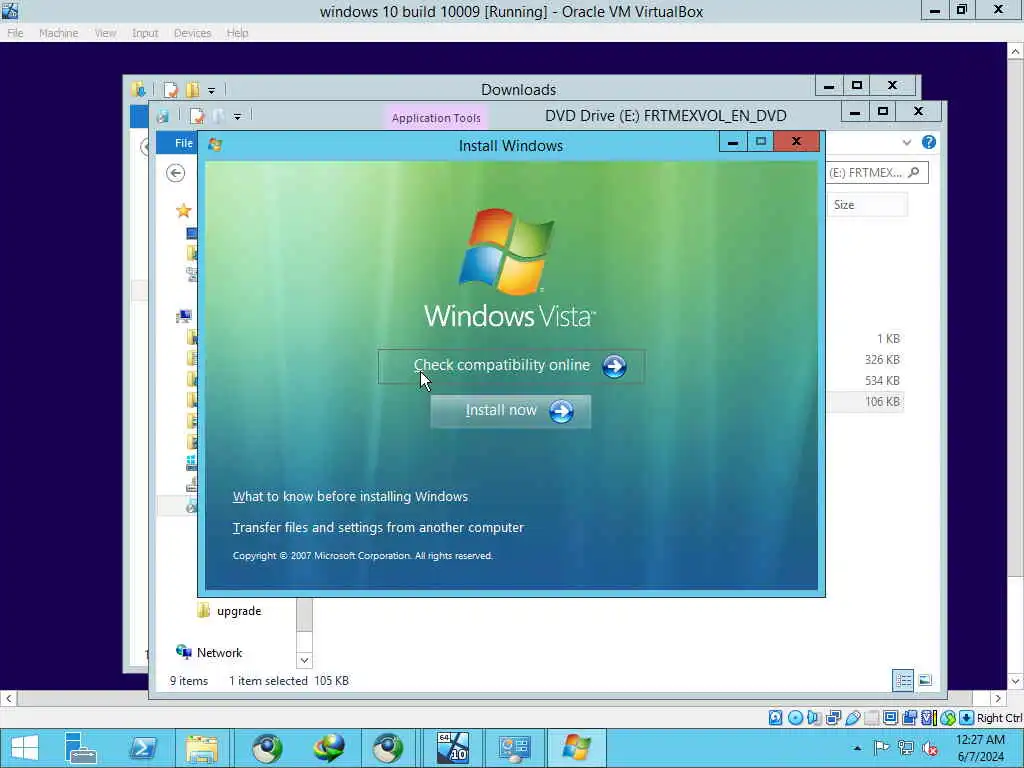The image size is (1024, 768).
Task: Go back in the DVD Drive Explorer window
Action: point(175,173)
